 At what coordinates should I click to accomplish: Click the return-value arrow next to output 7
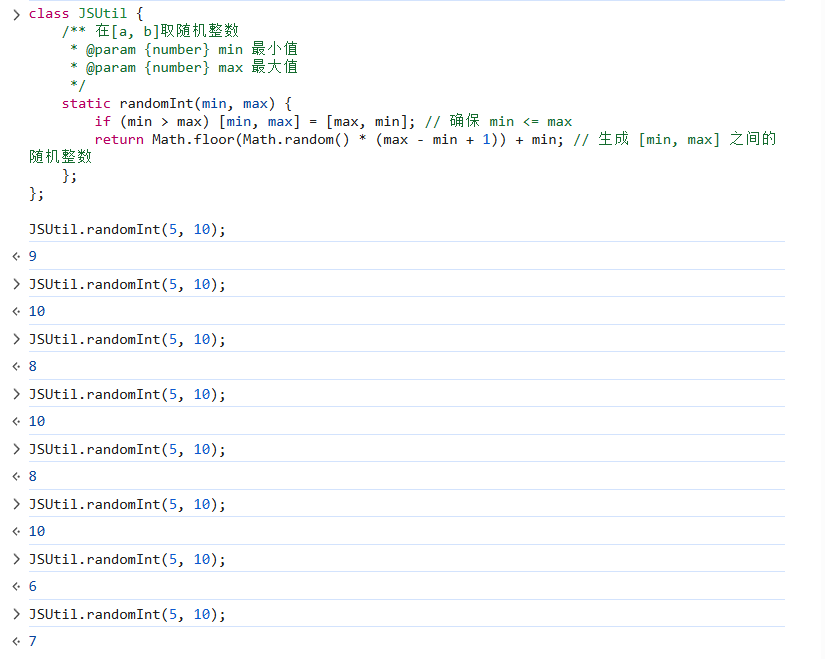coord(16,641)
